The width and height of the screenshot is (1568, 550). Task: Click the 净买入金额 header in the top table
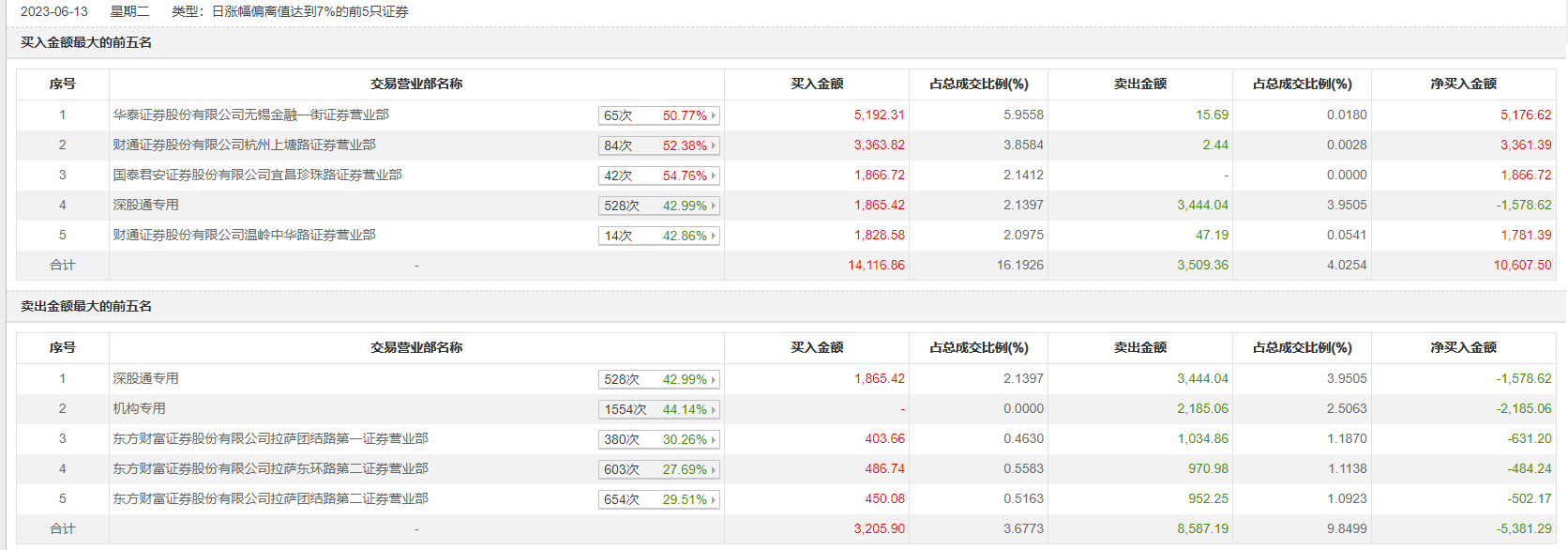[x=1463, y=84]
